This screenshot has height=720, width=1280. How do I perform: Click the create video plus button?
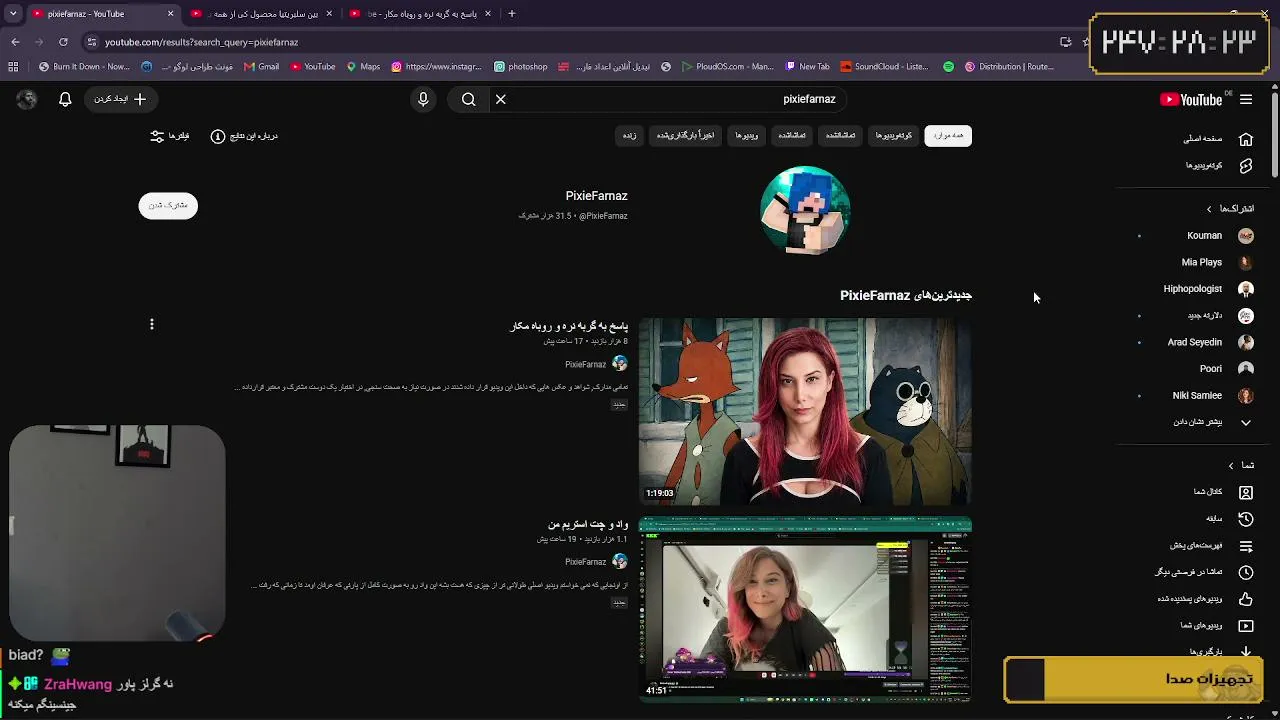tap(120, 99)
